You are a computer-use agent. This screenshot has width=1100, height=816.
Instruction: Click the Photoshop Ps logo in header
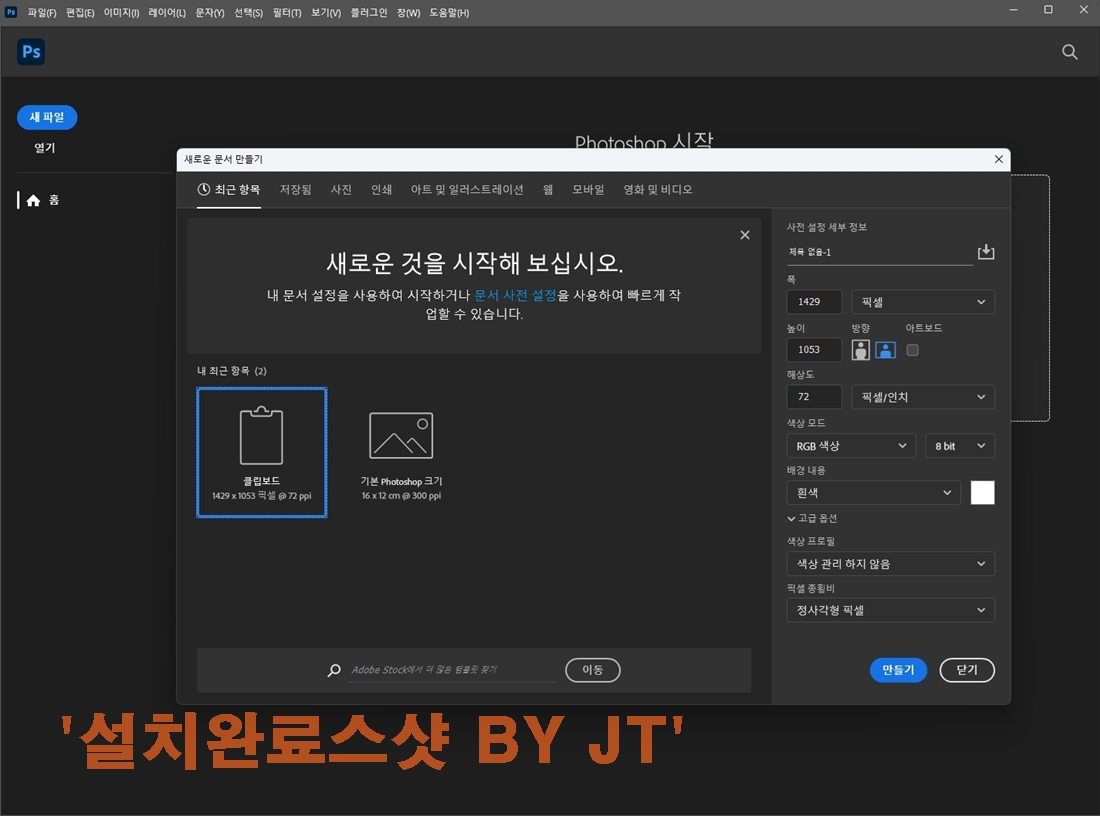[31, 52]
